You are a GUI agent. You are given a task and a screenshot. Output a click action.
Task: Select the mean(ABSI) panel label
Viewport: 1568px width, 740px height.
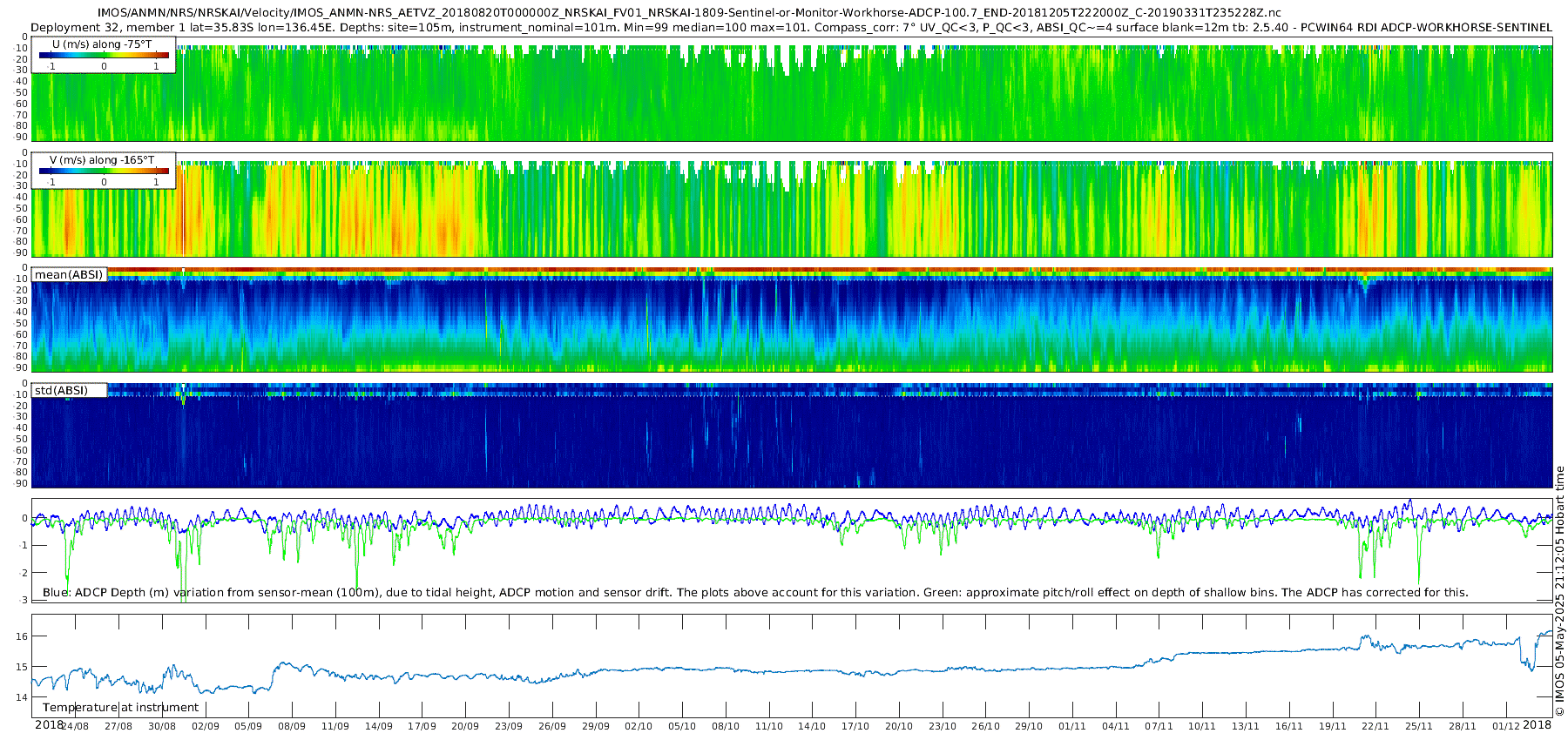pos(69,275)
